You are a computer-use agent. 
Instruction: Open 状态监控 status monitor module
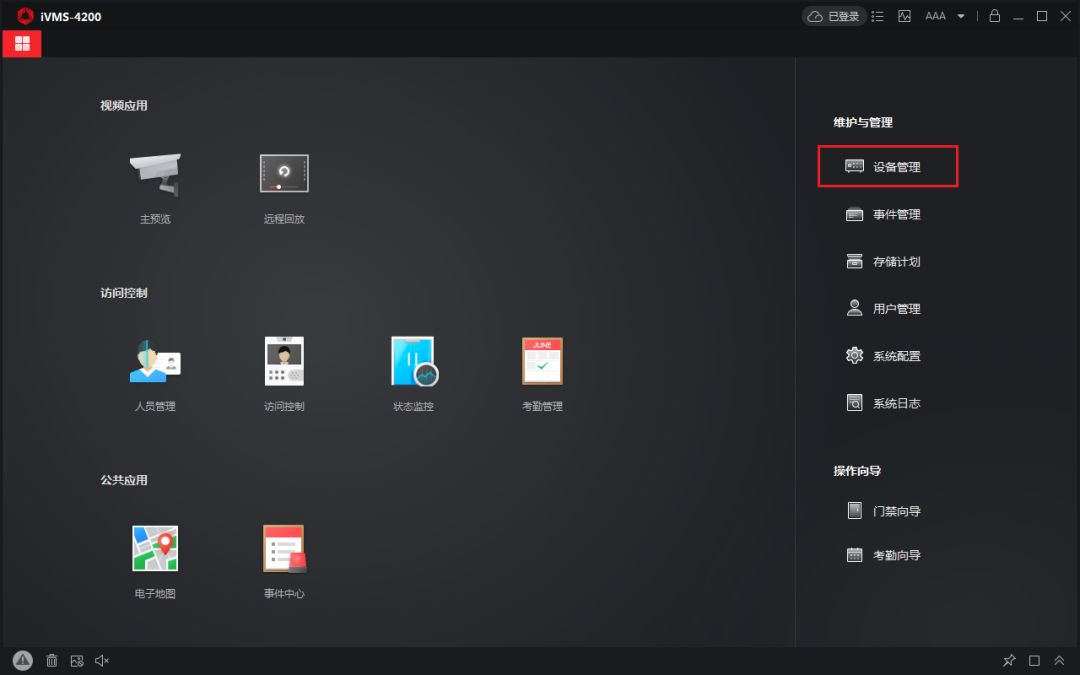click(414, 362)
